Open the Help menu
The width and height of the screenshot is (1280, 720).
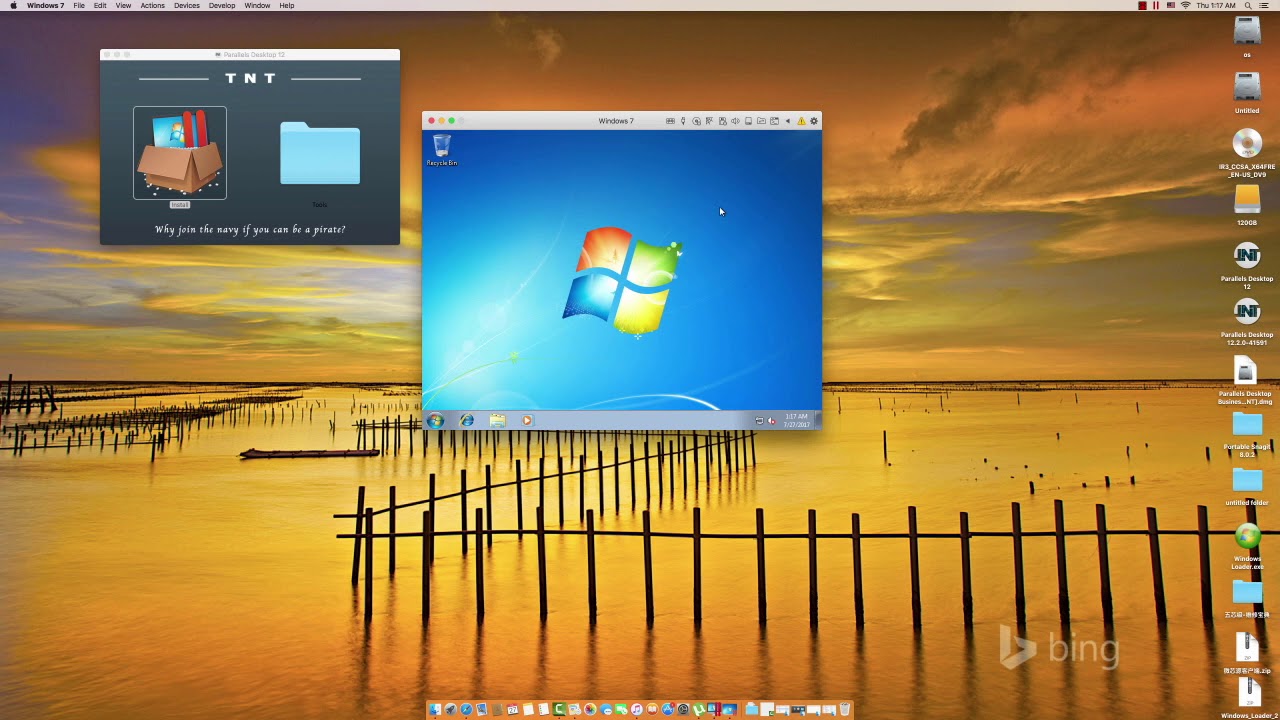[287, 6]
